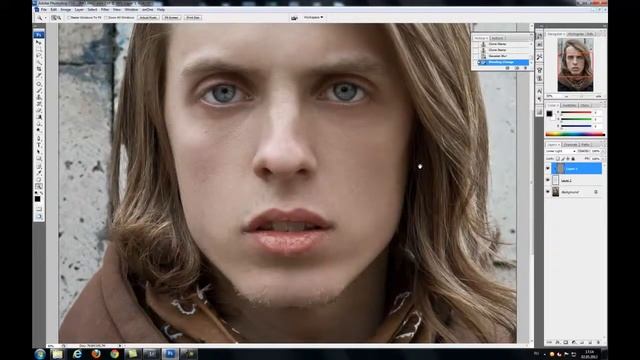Click the Zoom In icon in options bar
Image resolution: width=640 pixels, height=360 pixels.
pos(54,18)
